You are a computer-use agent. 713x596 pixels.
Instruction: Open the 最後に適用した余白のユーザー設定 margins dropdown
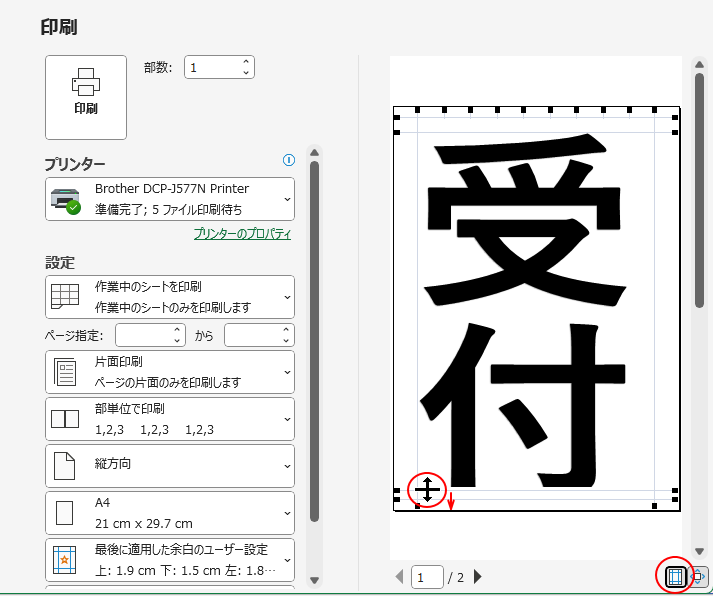(170, 560)
